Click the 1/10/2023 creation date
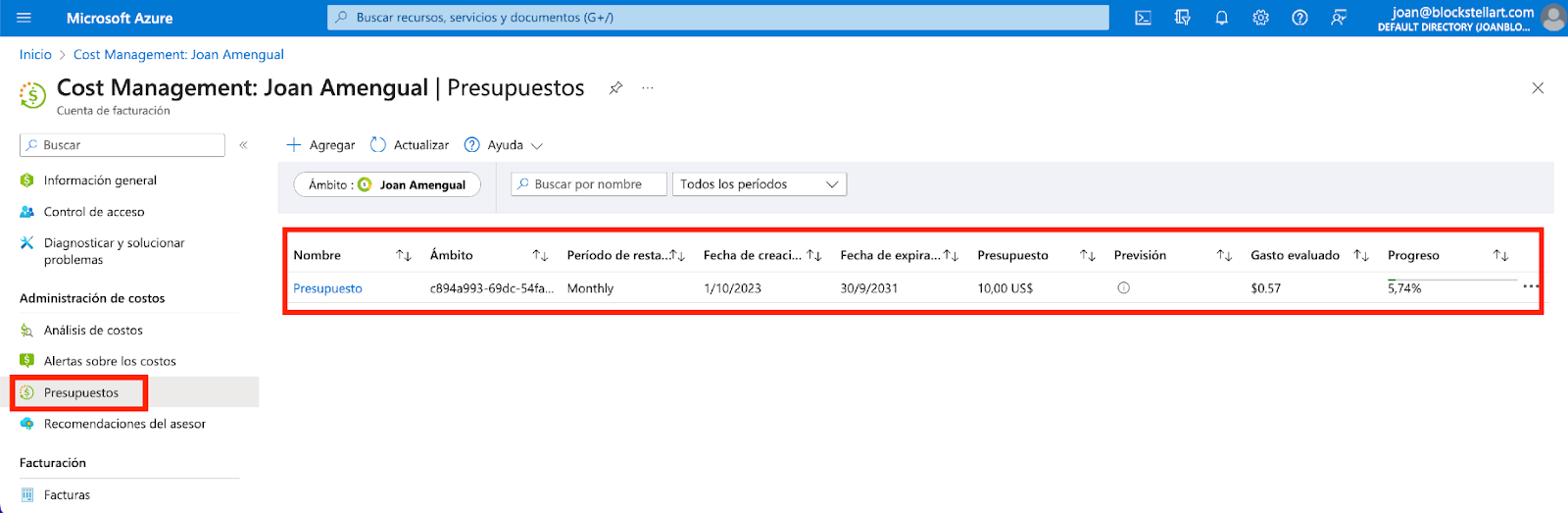 [732, 288]
